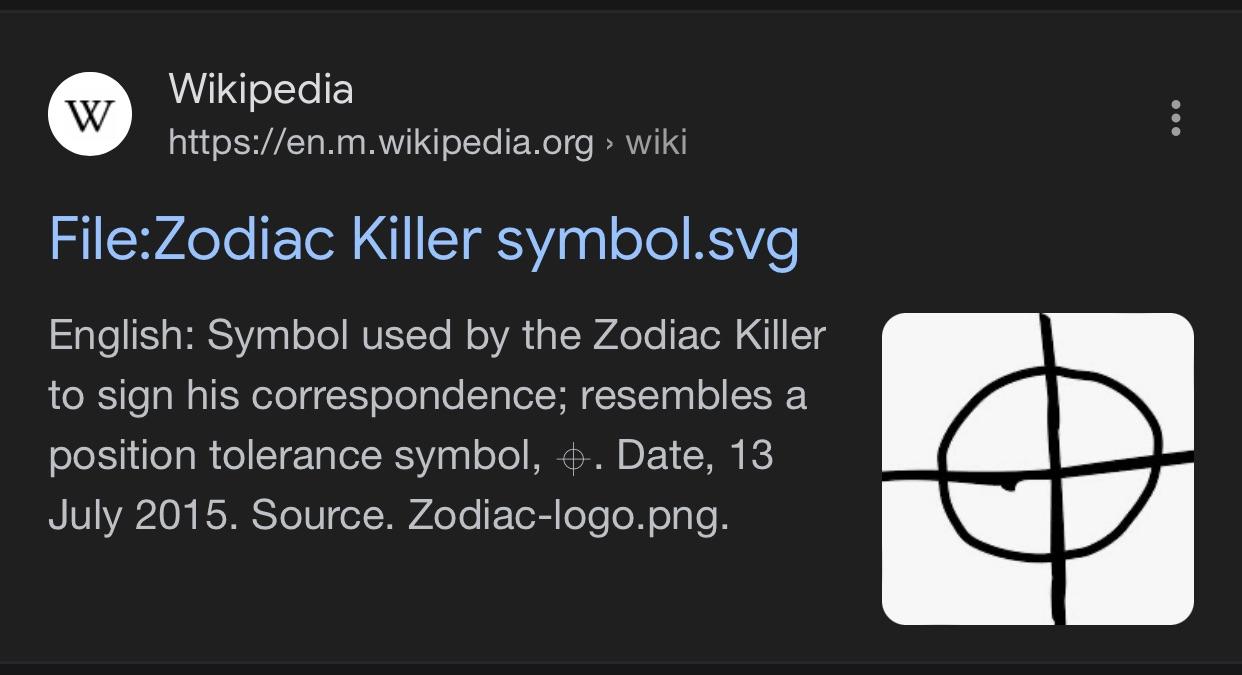Click the inline position tolerance symbol glyph

point(572,459)
